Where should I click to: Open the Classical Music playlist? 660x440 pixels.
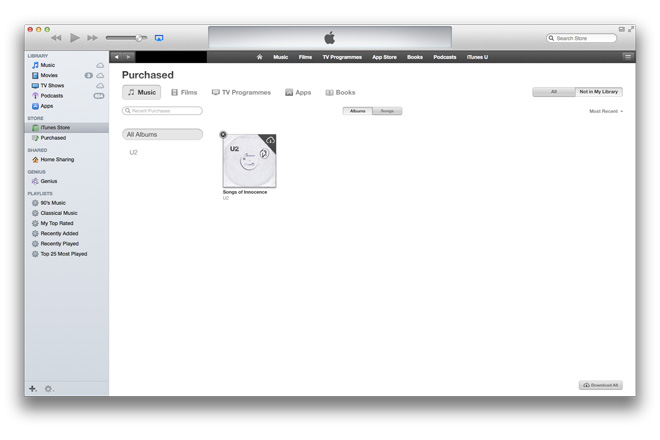click(x=59, y=213)
